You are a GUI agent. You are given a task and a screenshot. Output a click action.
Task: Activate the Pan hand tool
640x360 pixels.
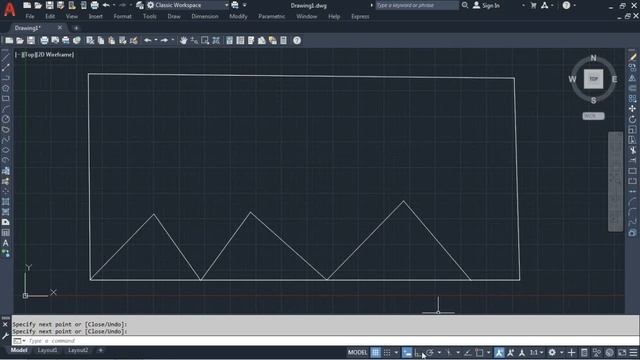(x=183, y=40)
